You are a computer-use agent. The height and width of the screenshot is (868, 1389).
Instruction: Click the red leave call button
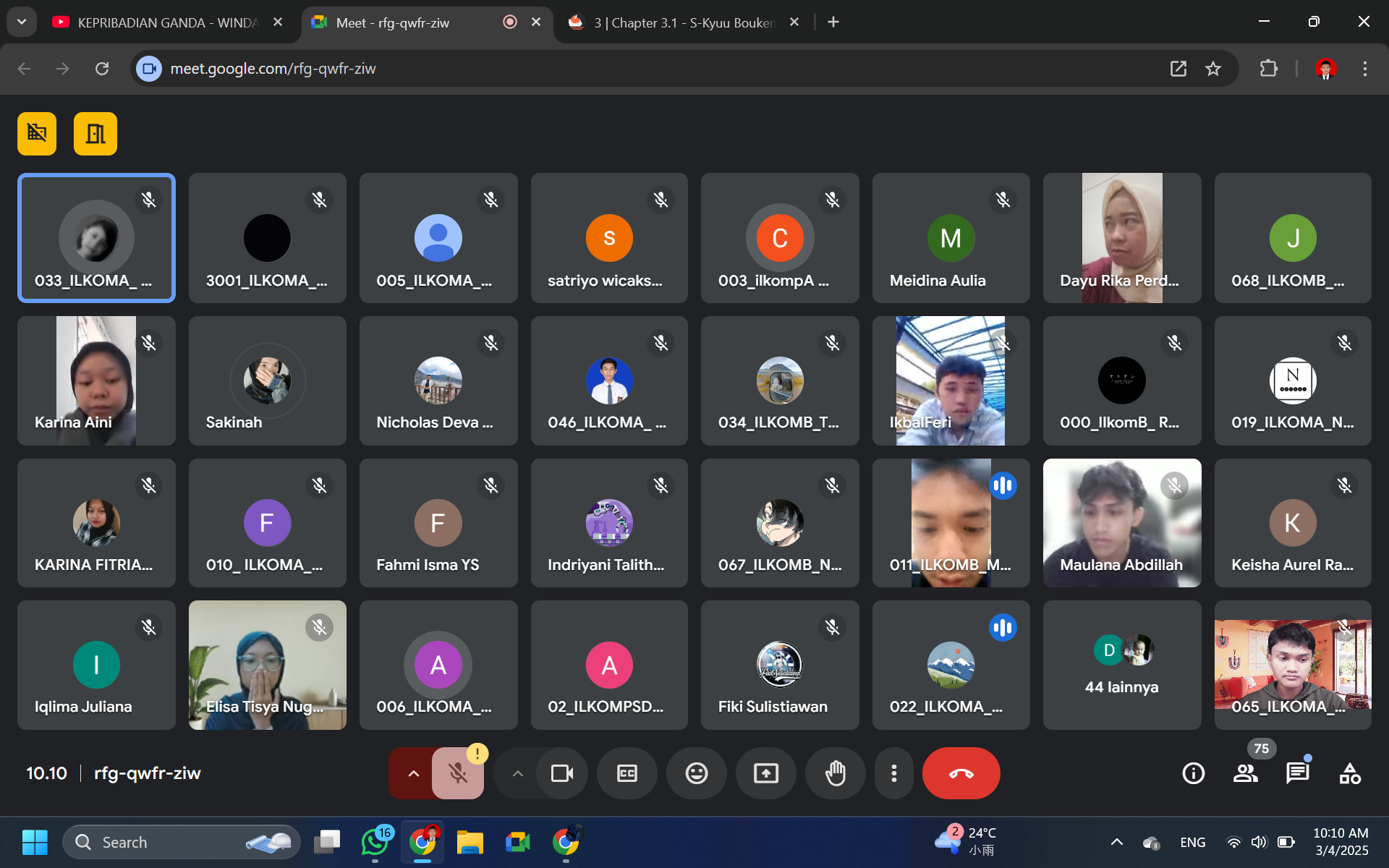pos(961,773)
